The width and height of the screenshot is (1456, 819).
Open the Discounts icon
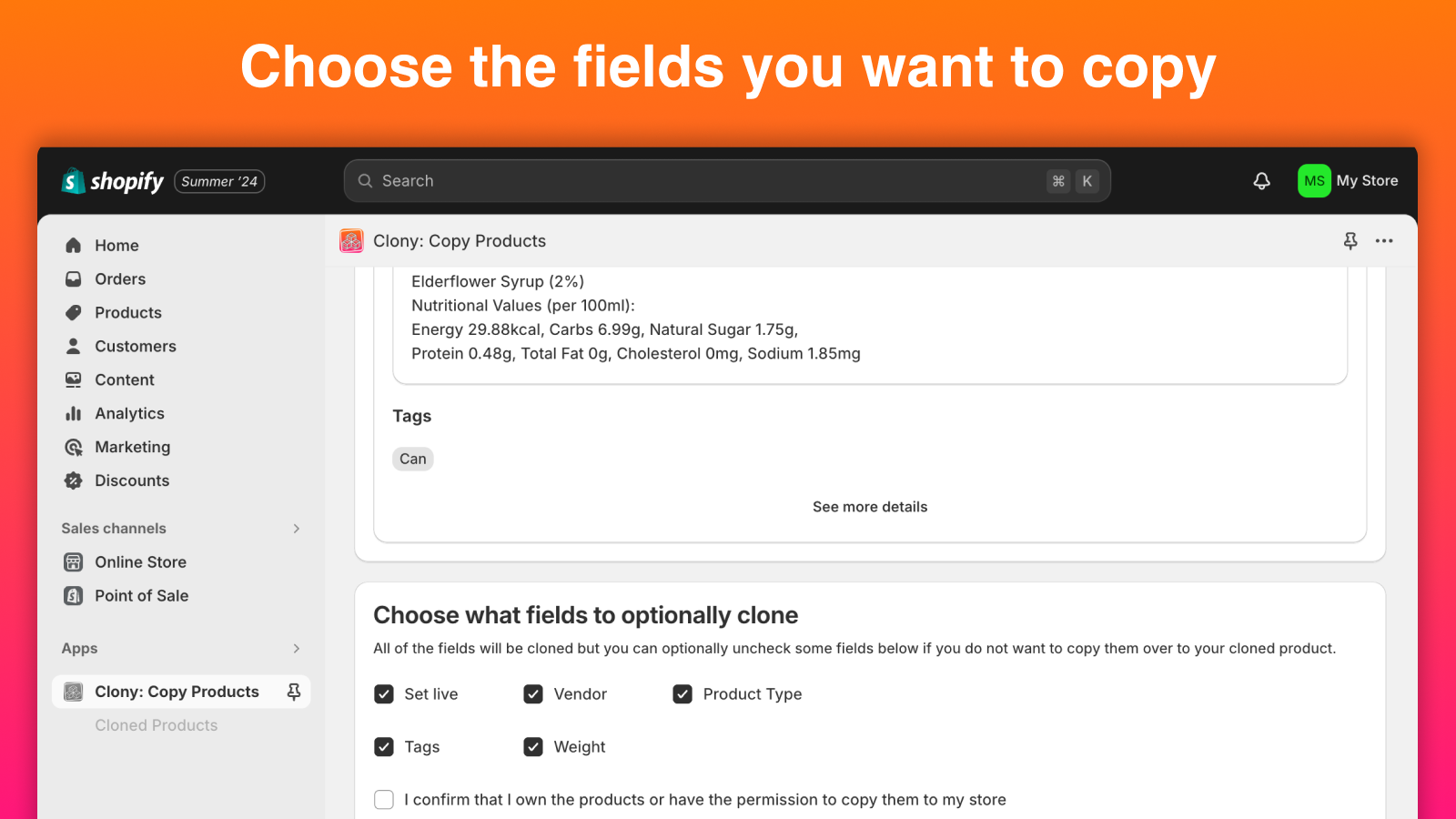click(x=73, y=480)
